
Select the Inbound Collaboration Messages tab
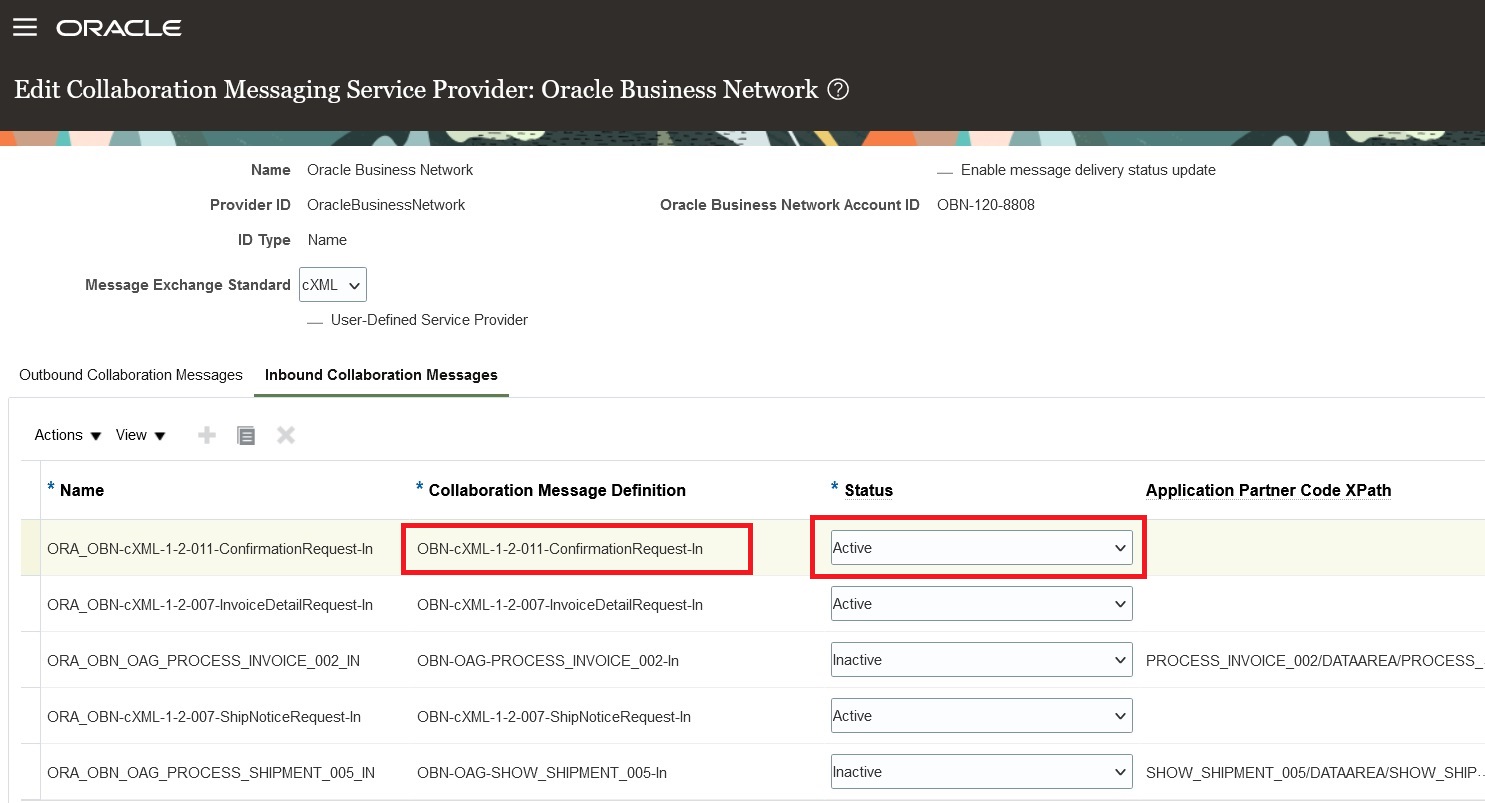click(381, 375)
